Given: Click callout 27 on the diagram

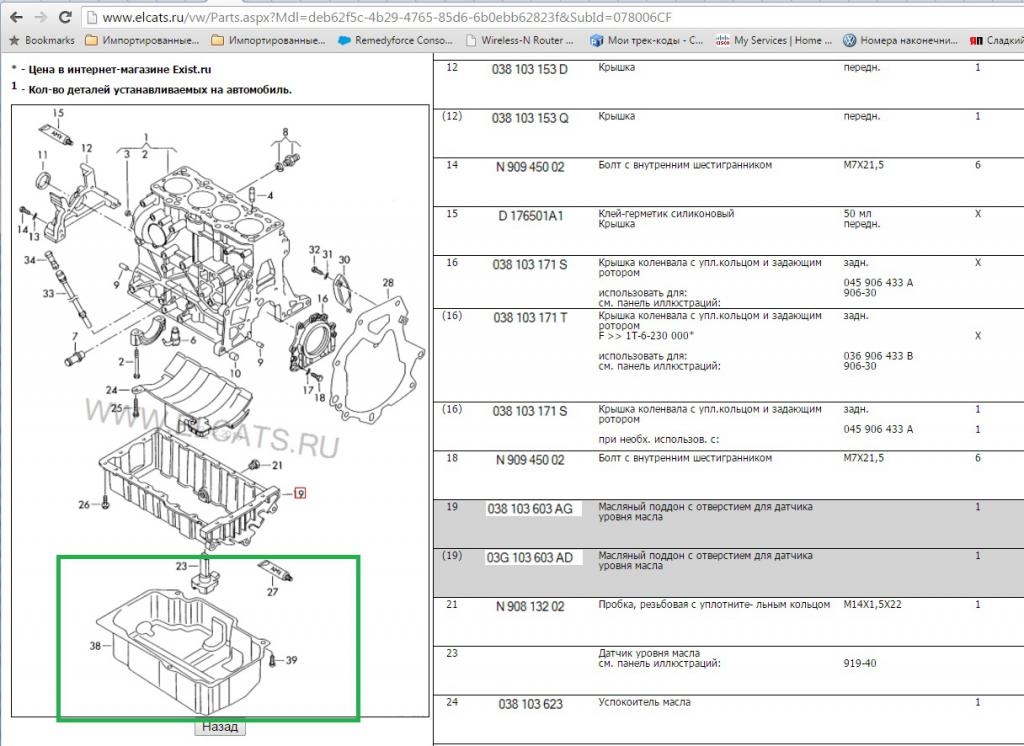Looking at the screenshot, I should 272,592.
